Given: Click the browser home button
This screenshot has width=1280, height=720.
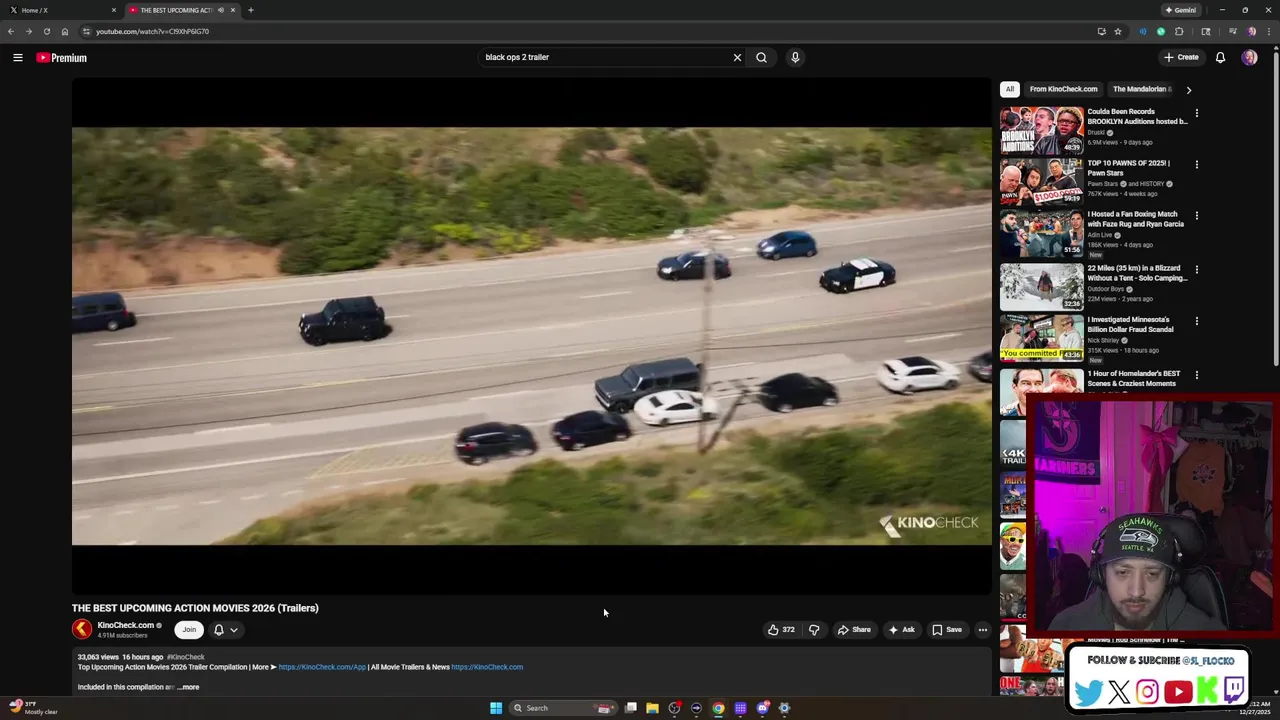Looking at the screenshot, I should pos(65,31).
